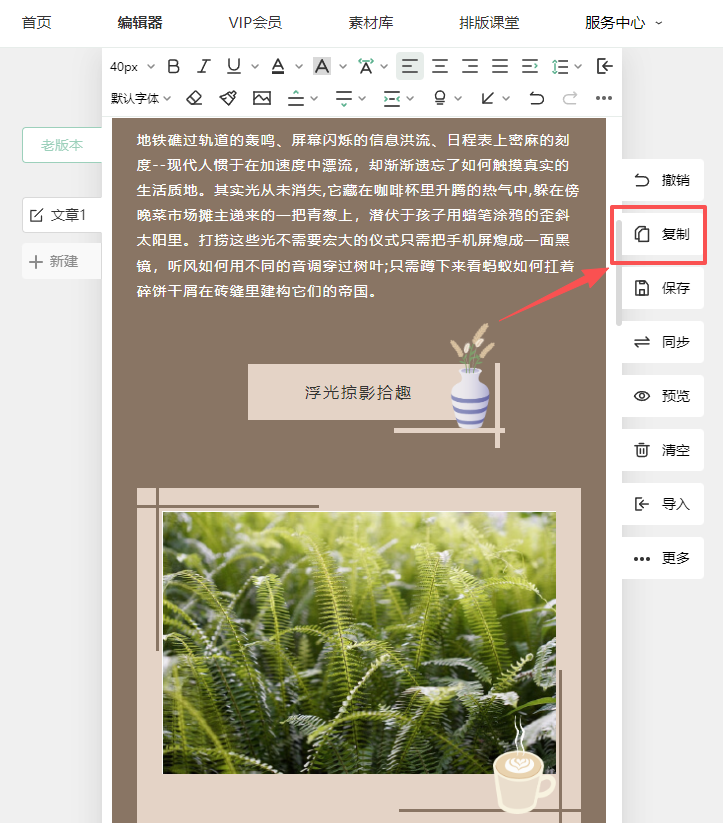Open the VIP会员 tab
Image resolution: width=723 pixels, height=823 pixels.
(x=254, y=22)
